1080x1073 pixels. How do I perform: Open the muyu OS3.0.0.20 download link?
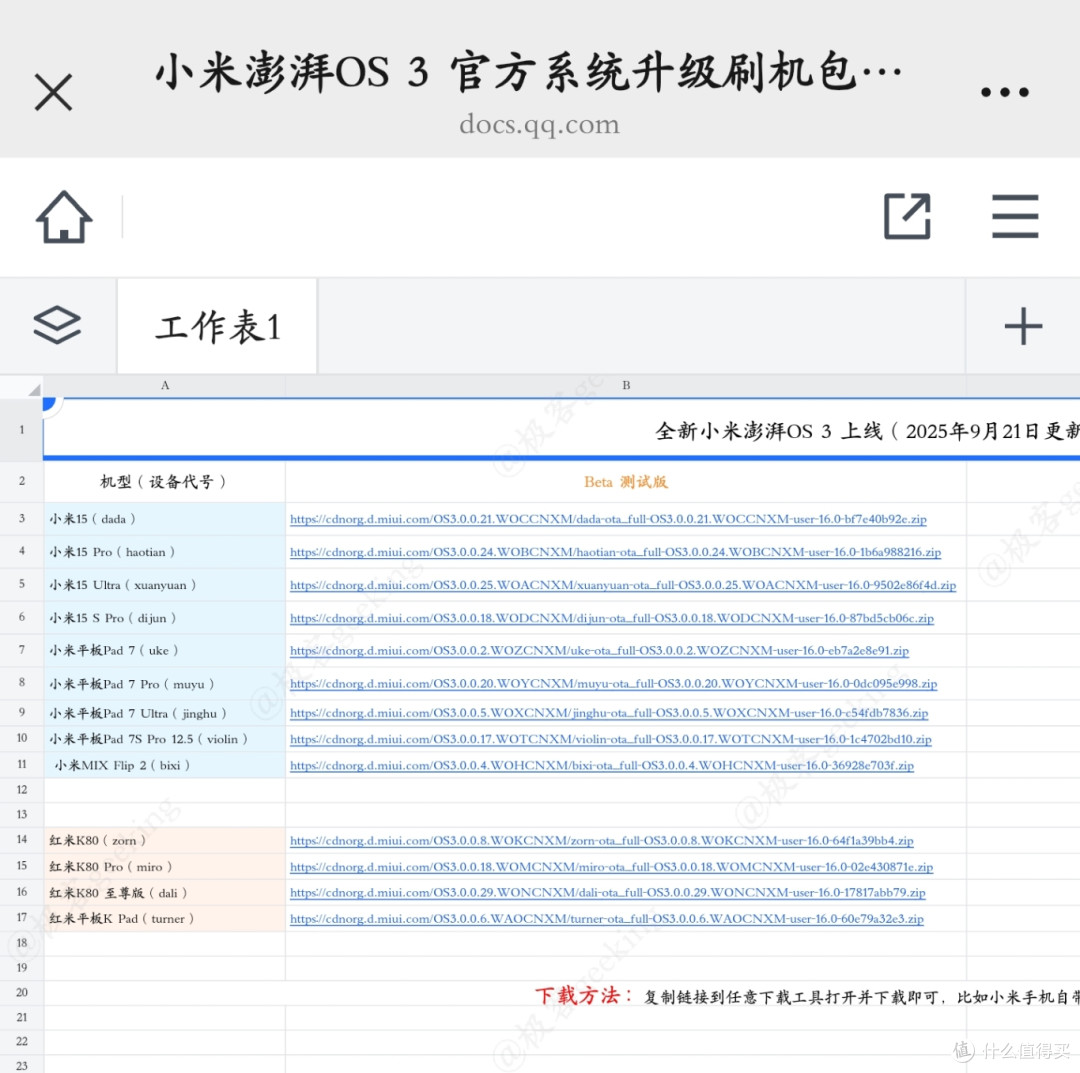(x=613, y=684)
